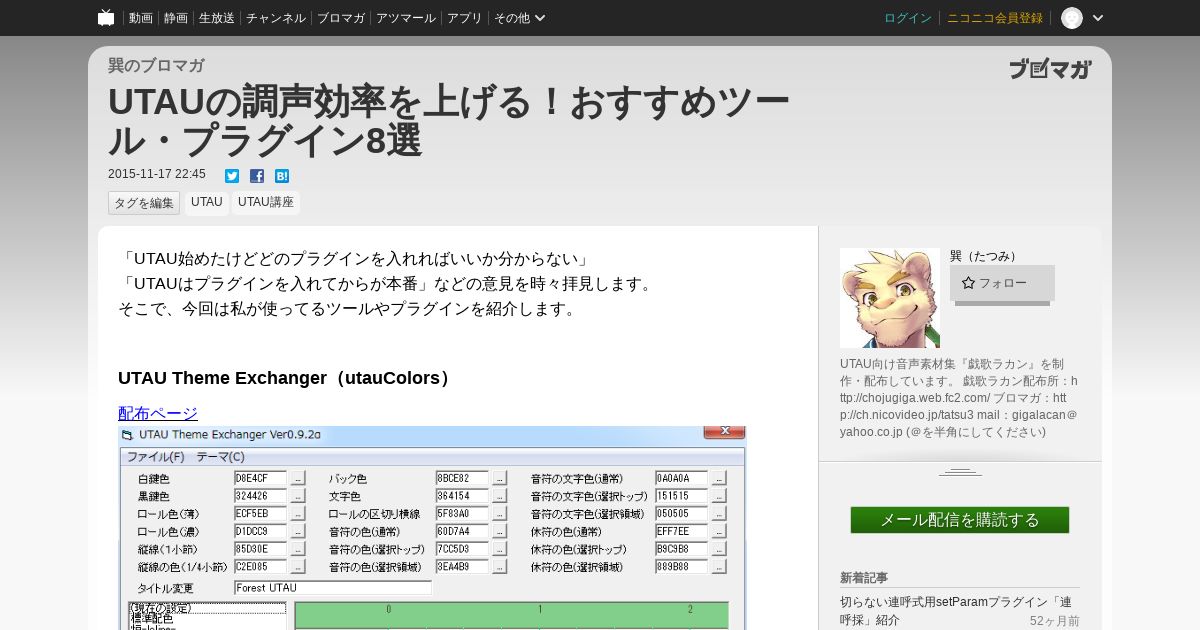
Task: Open the UTAU tag
Action: click(x=207, y=202)
